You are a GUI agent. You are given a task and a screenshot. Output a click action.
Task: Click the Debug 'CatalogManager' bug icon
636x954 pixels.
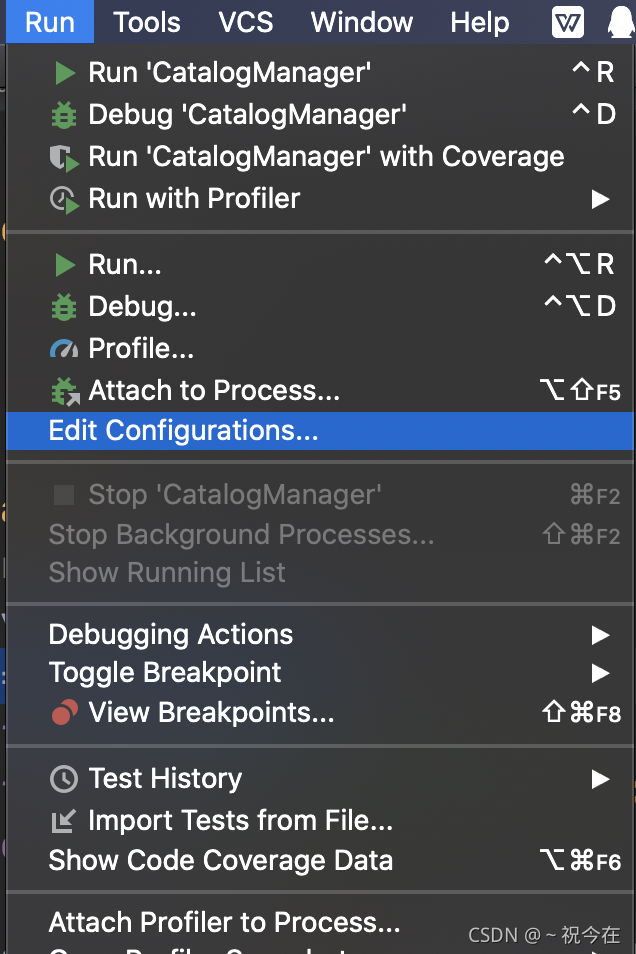(64, 115)
